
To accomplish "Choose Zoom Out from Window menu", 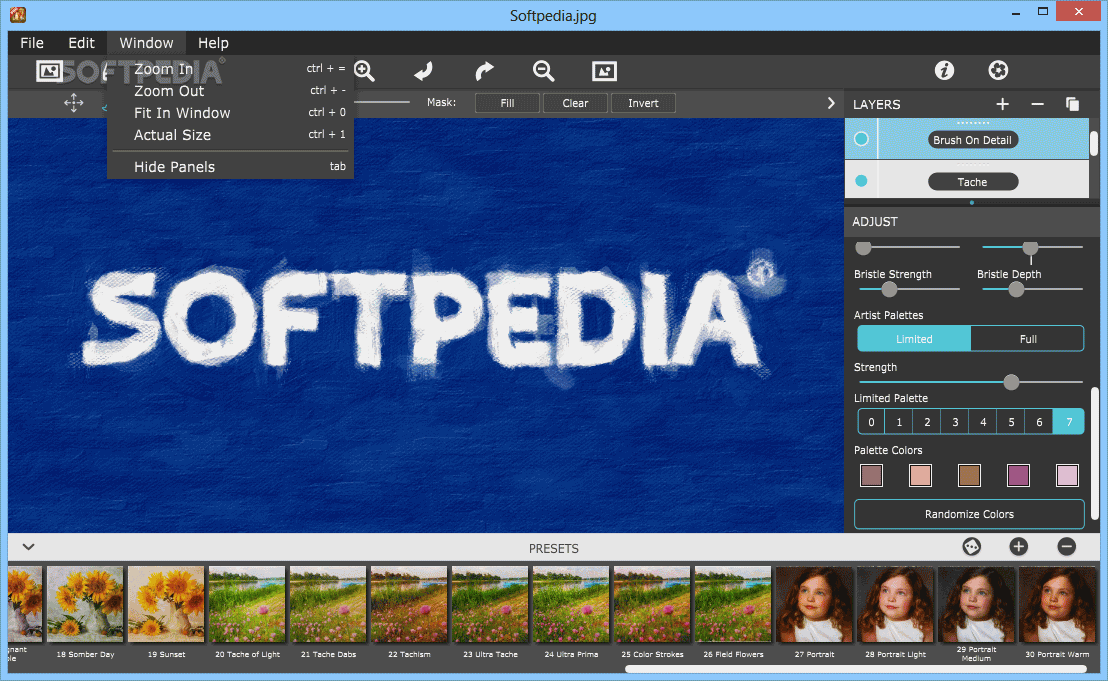I will pos(230,90).
